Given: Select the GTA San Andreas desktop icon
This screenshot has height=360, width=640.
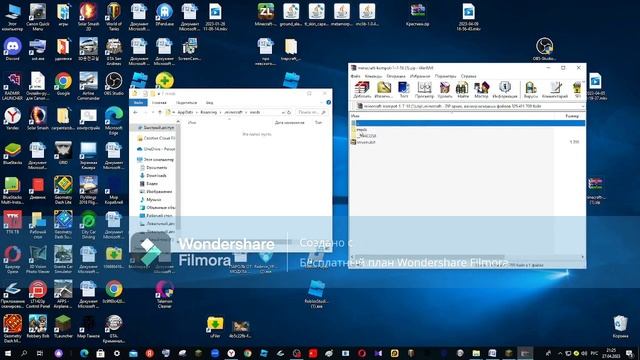Looking at the screenshot, I should (113, 51).
